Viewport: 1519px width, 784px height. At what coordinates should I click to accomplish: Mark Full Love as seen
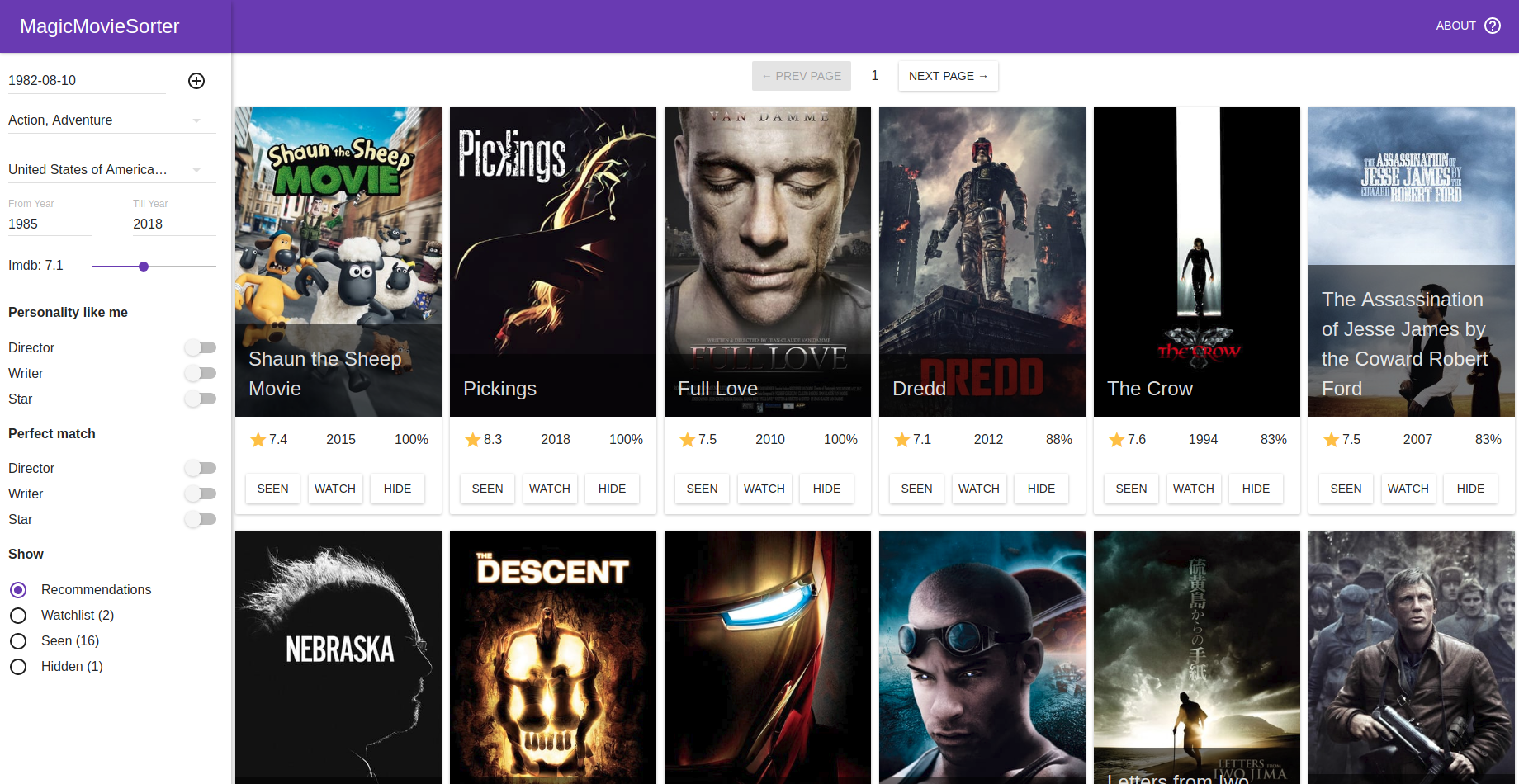tap(702, 489)
